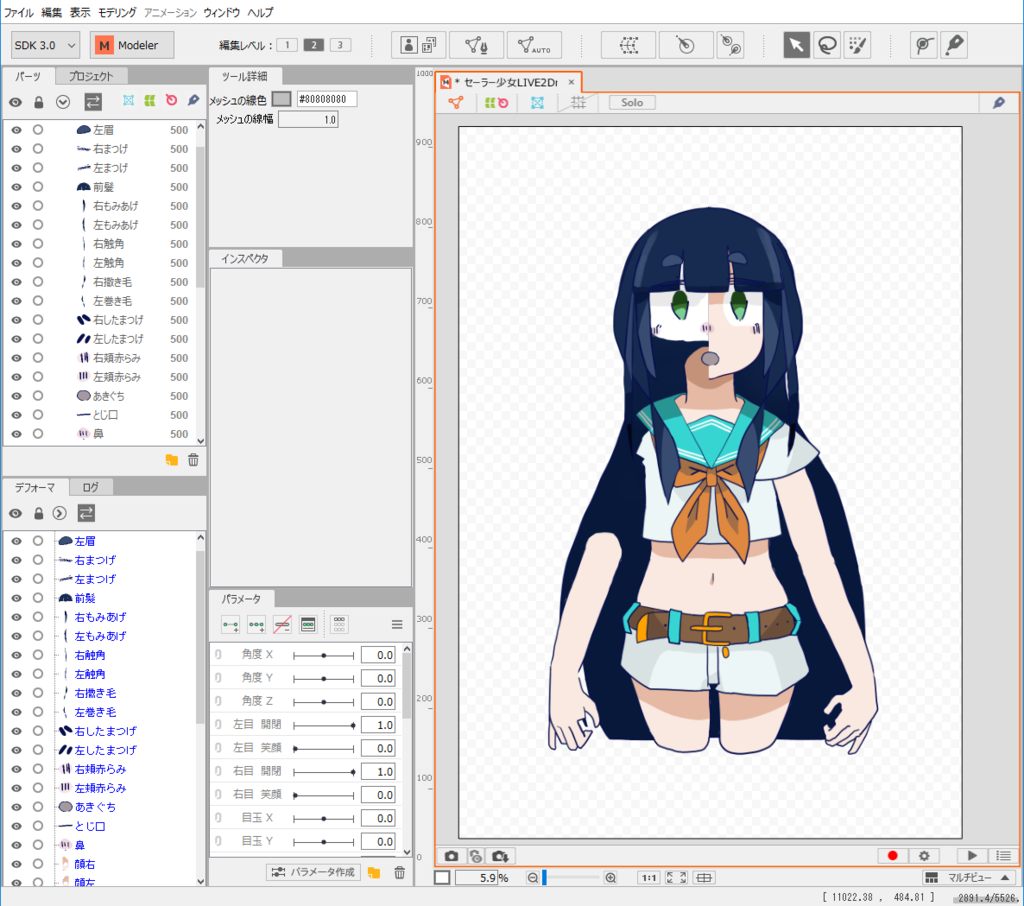Add three key points to parameter
The width and height of the screenshot is (1024, 906).
(x=256, y=624)
